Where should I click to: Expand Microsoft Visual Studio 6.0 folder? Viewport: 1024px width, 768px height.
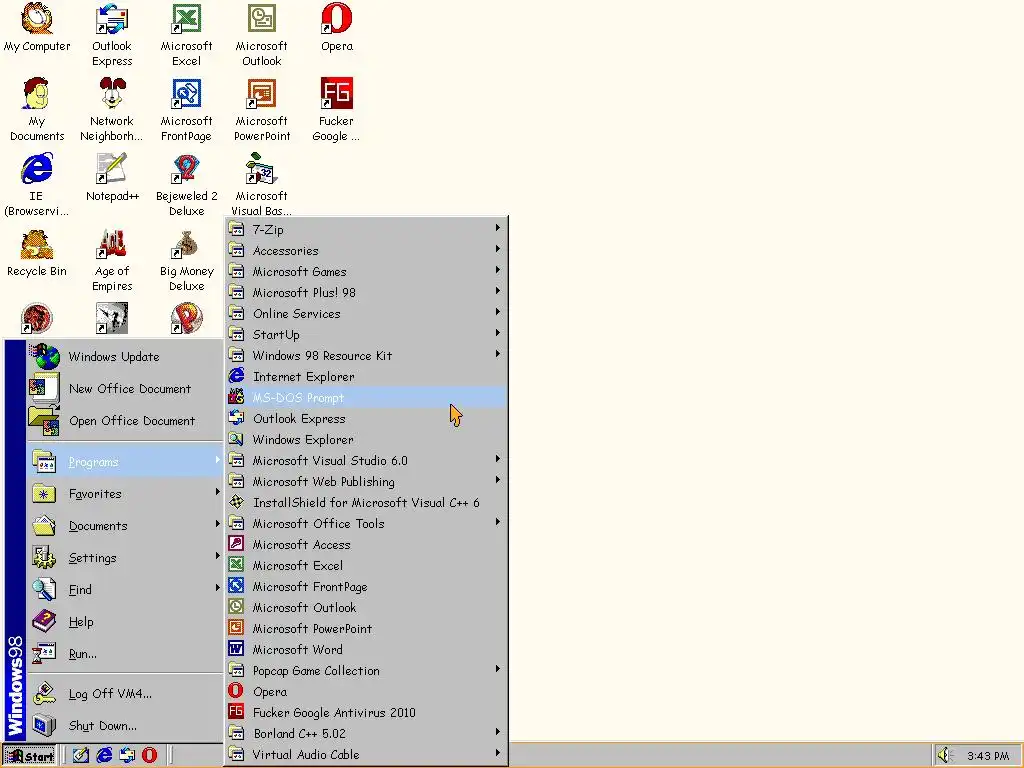(366, 460)
